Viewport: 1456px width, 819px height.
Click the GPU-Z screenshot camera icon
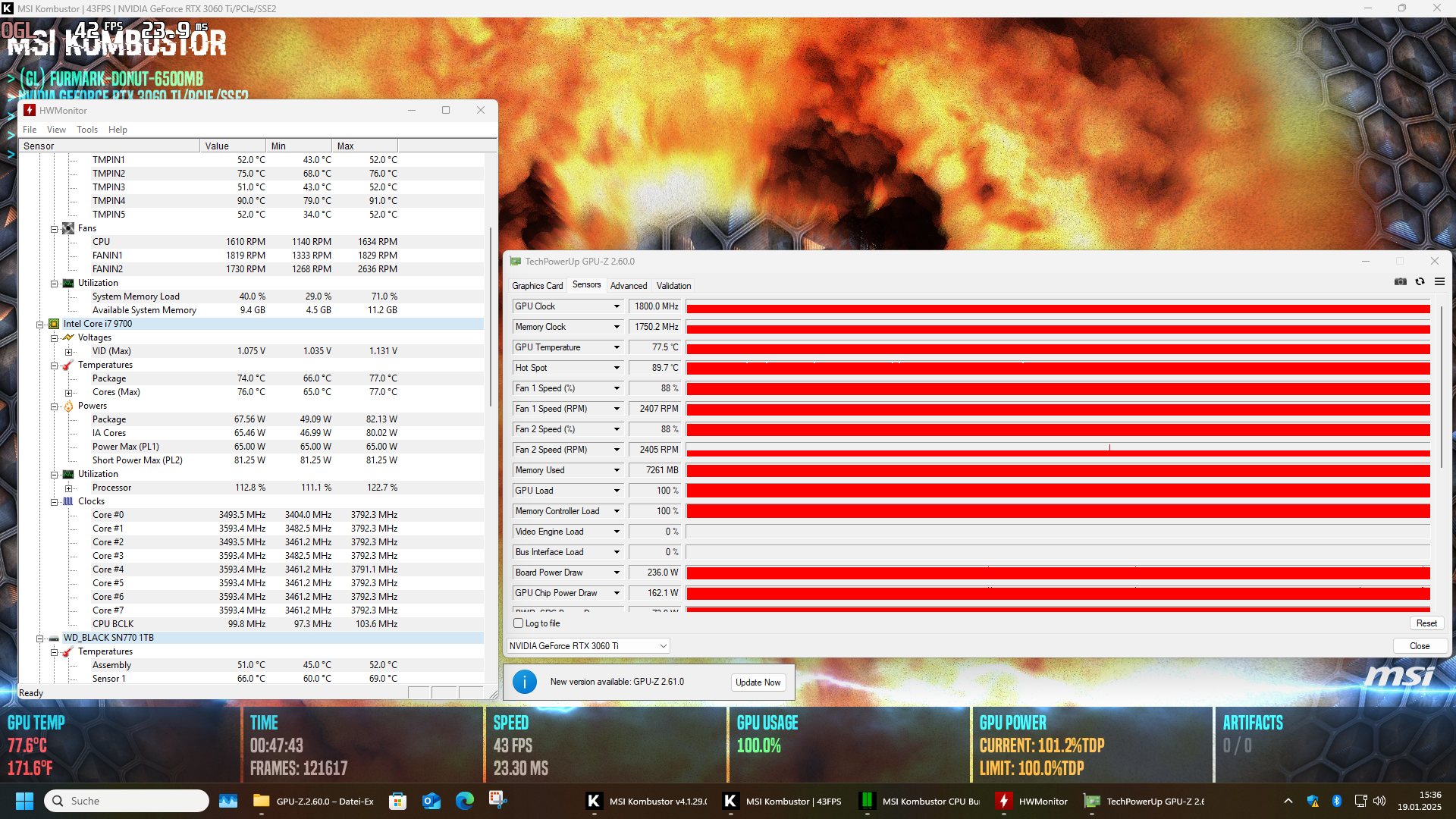tap(1400, 281)
